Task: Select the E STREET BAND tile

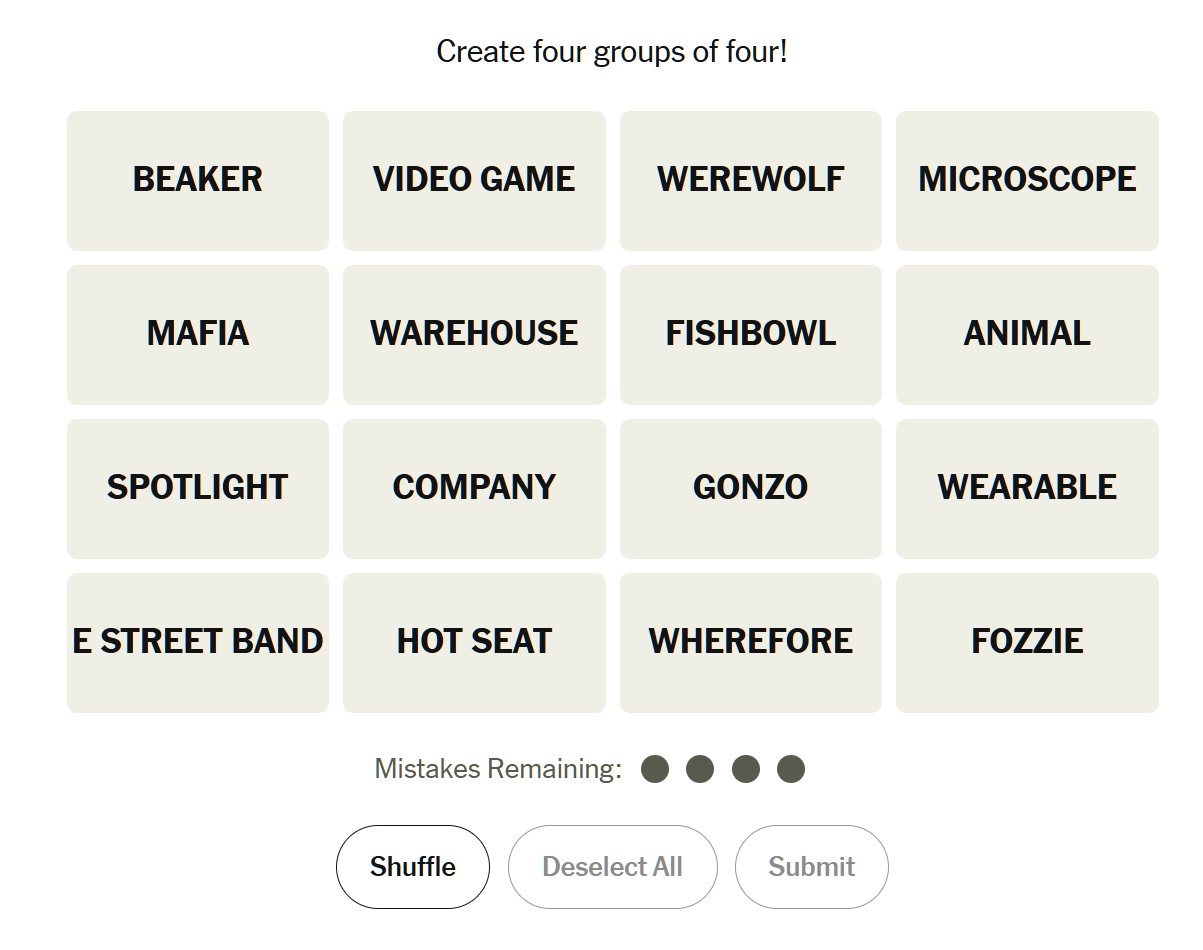Action: (198, 642)
